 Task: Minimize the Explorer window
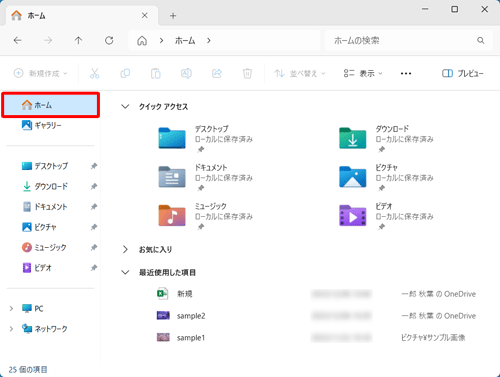click(x=425, y=9)
